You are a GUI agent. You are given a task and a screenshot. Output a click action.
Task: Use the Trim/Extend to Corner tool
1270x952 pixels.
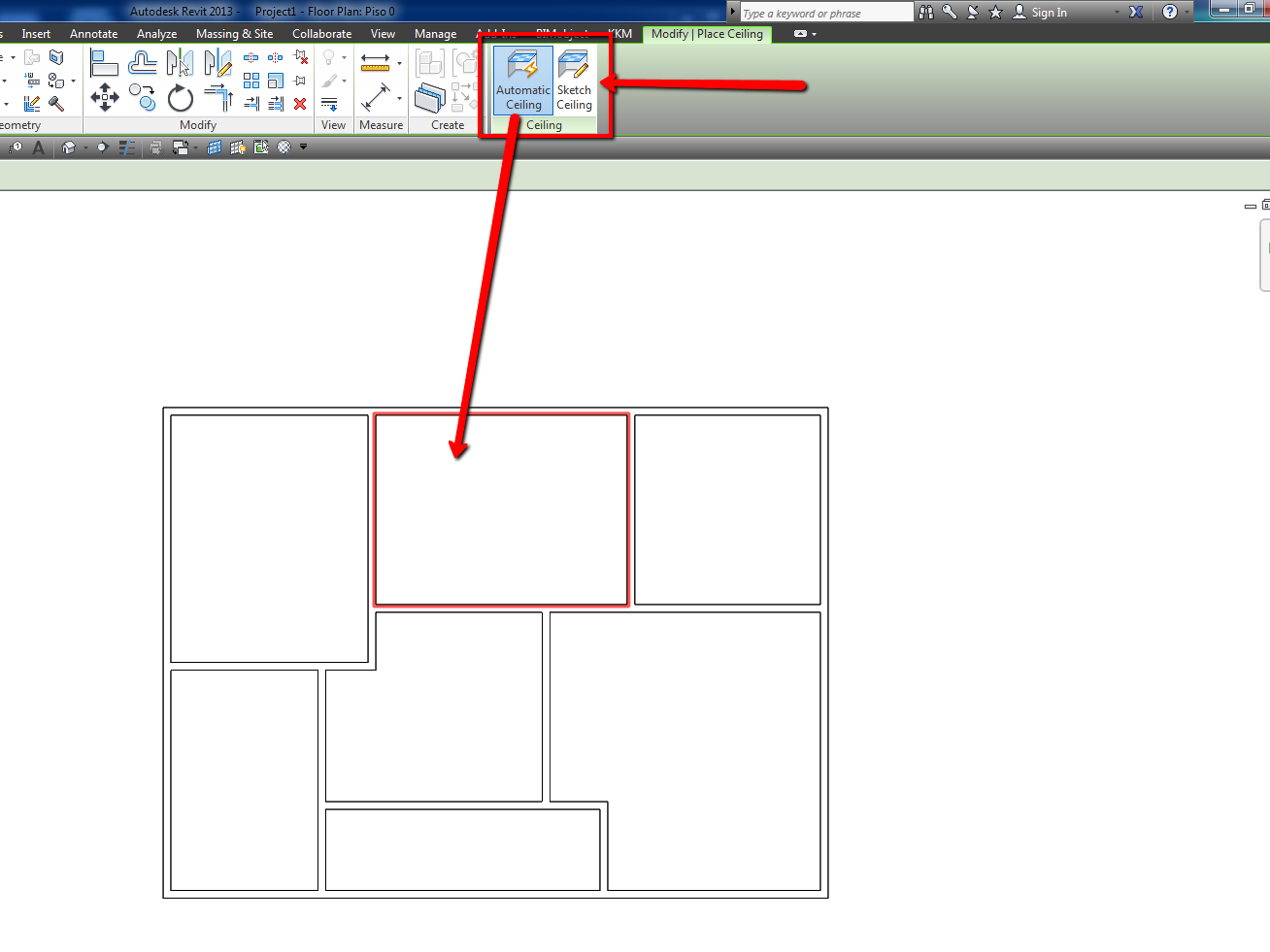coord(218,98)
